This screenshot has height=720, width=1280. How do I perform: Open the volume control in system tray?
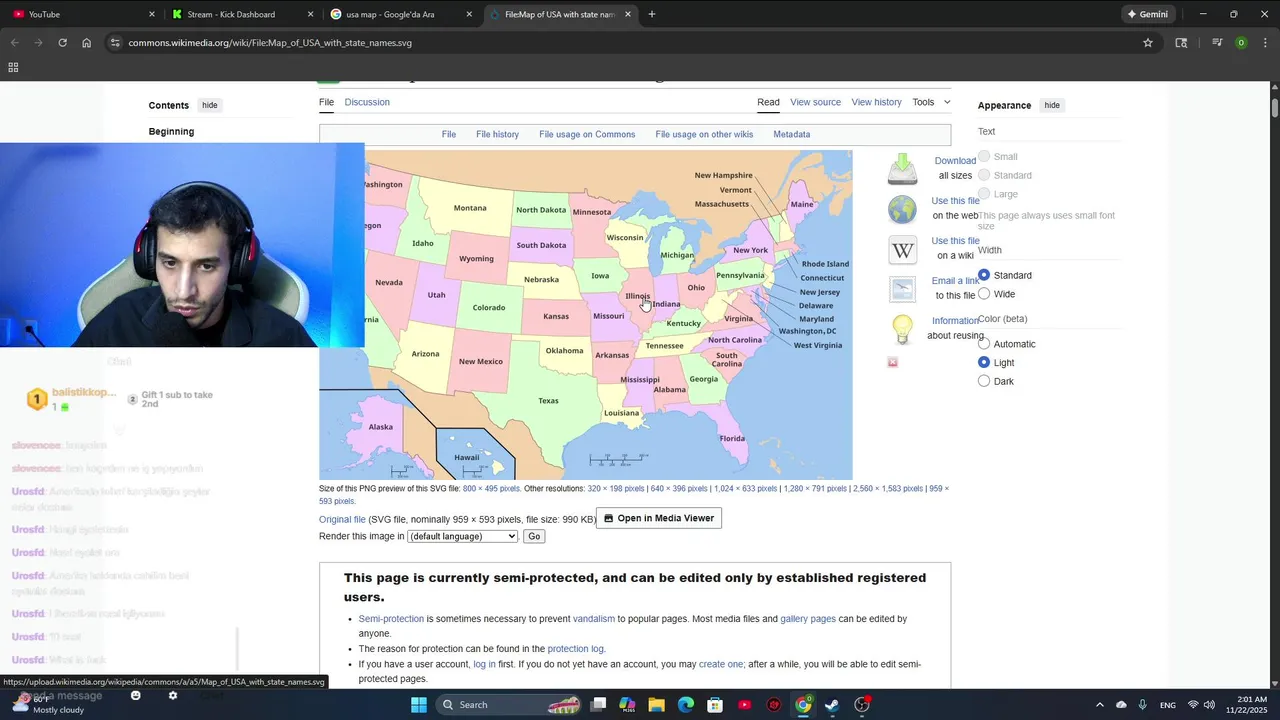1210,705
